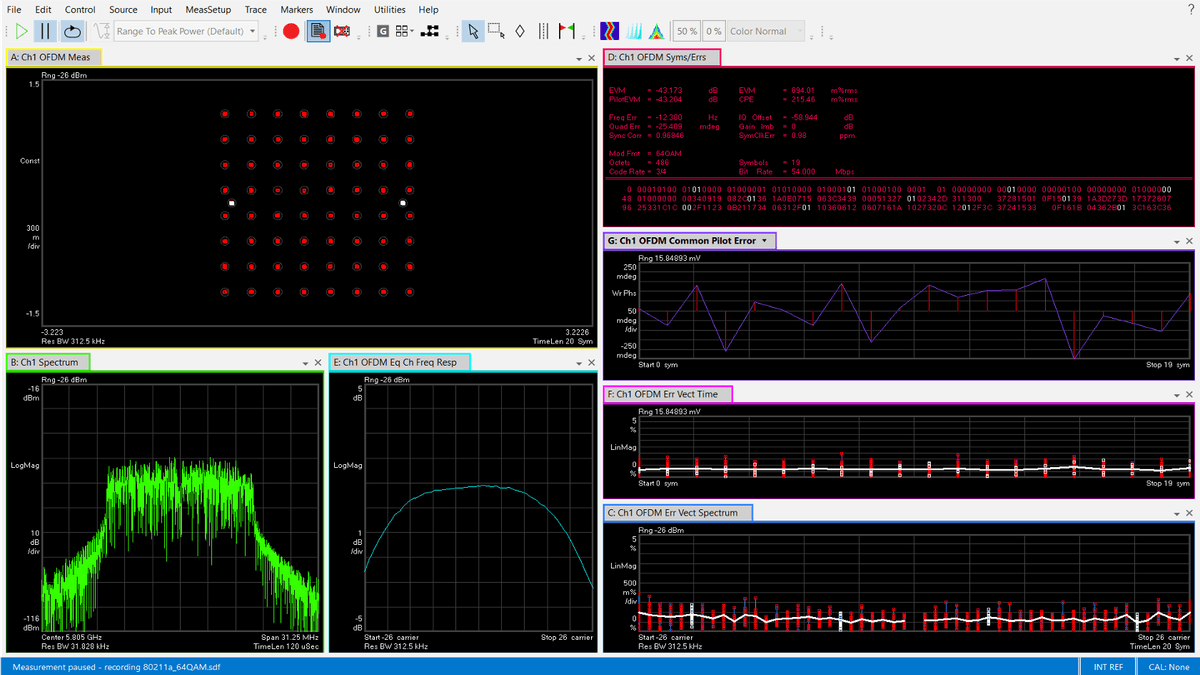Open the MeasSetup menu

pyautogui.click(x=208, y=9)
